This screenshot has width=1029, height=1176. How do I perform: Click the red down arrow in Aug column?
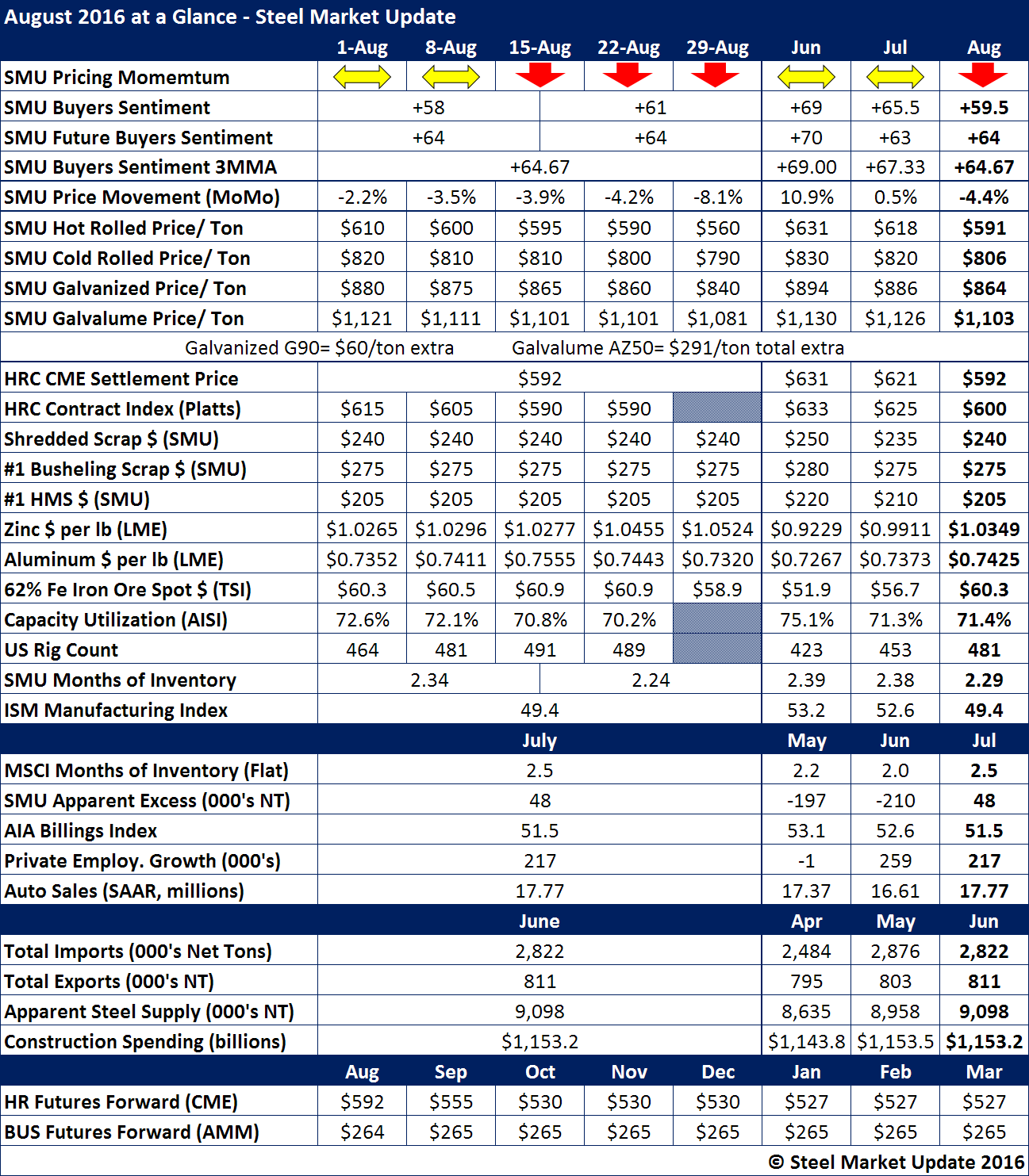(983, 76)
